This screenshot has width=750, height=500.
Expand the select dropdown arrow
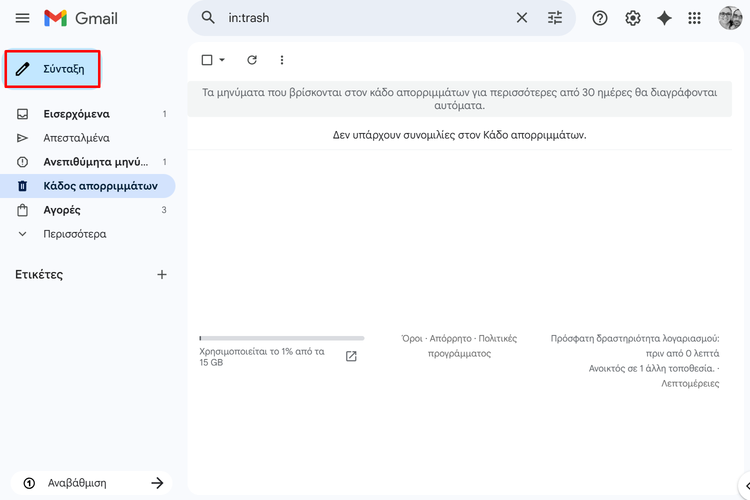point(222,60)
